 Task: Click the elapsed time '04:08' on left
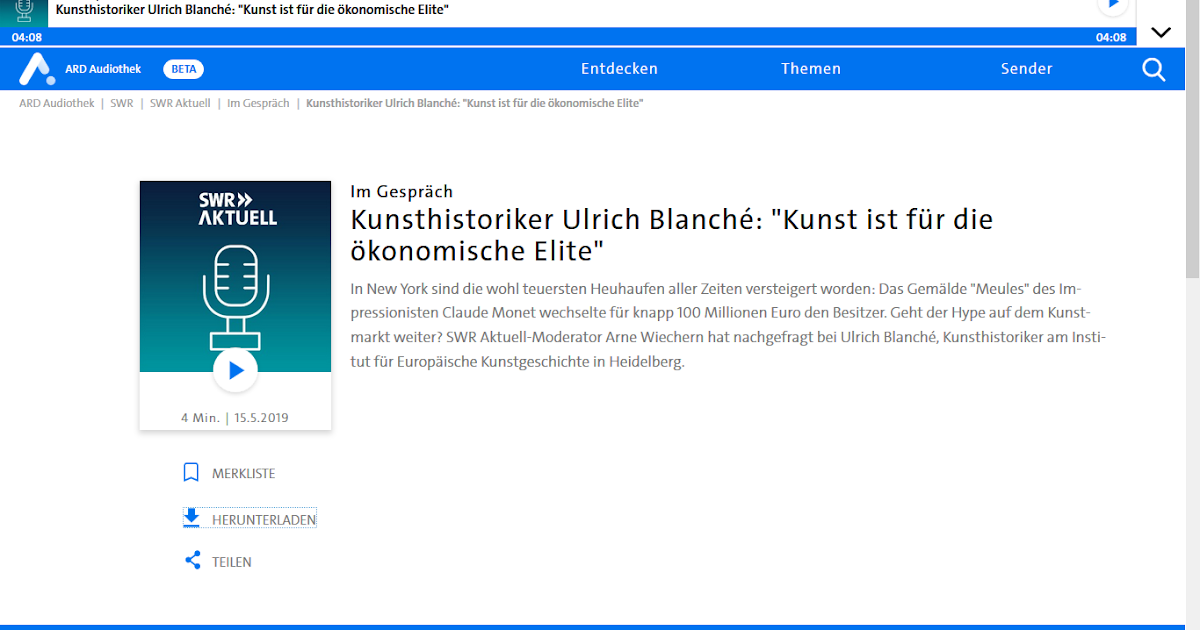pos(27,38)
